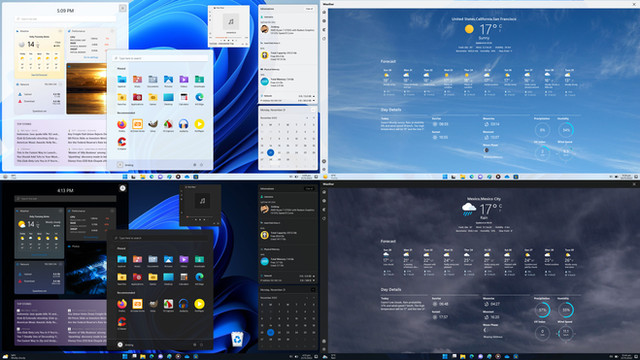Image resolution: width=640 pixels, height=360 pixels.
Task: Open the blue Photos image in dark widgets panel
Action: pyautogui.click(x=86, y=269)
